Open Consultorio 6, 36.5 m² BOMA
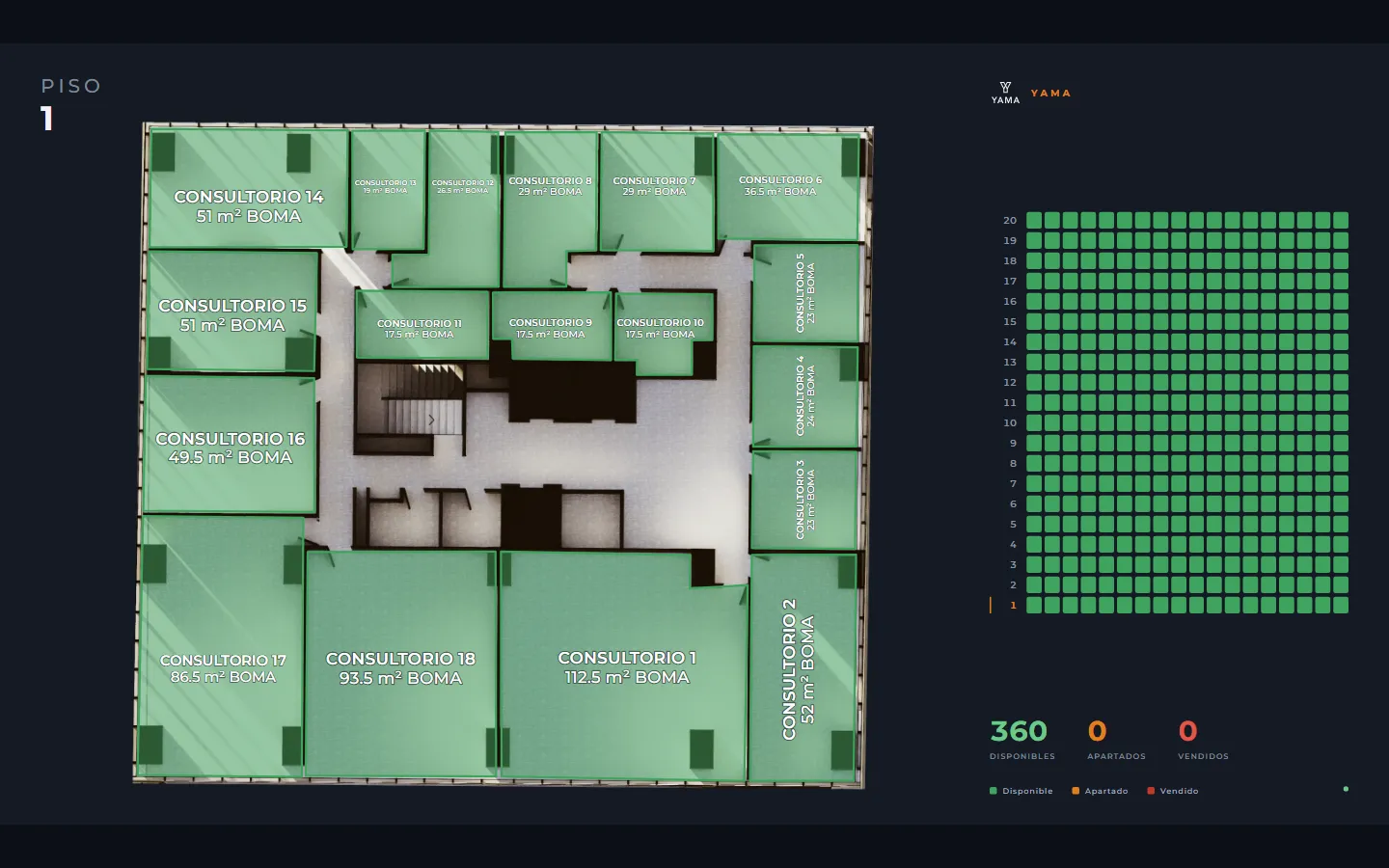This screenshot has height=868, width=1389. [788, 185]
